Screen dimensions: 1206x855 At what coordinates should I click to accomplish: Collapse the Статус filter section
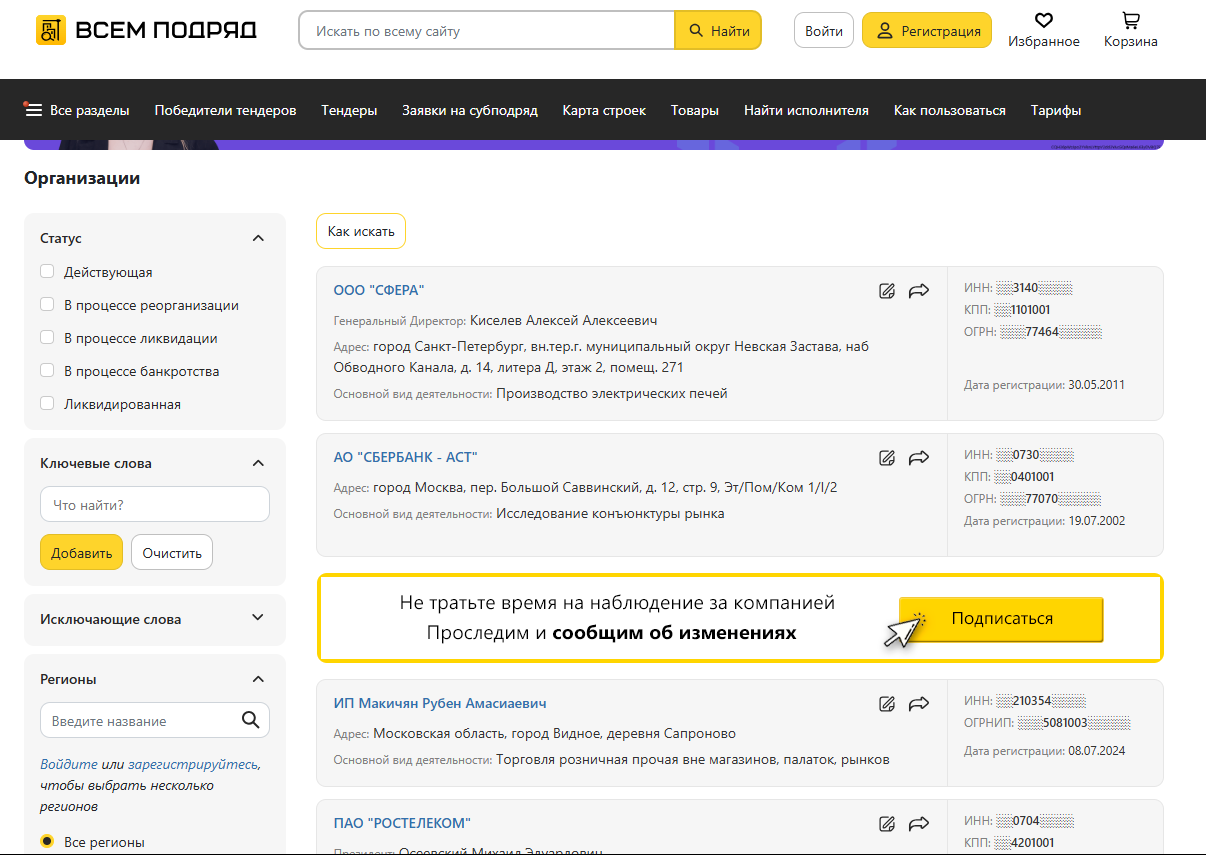pyautogui.click(x=258, y=238)
